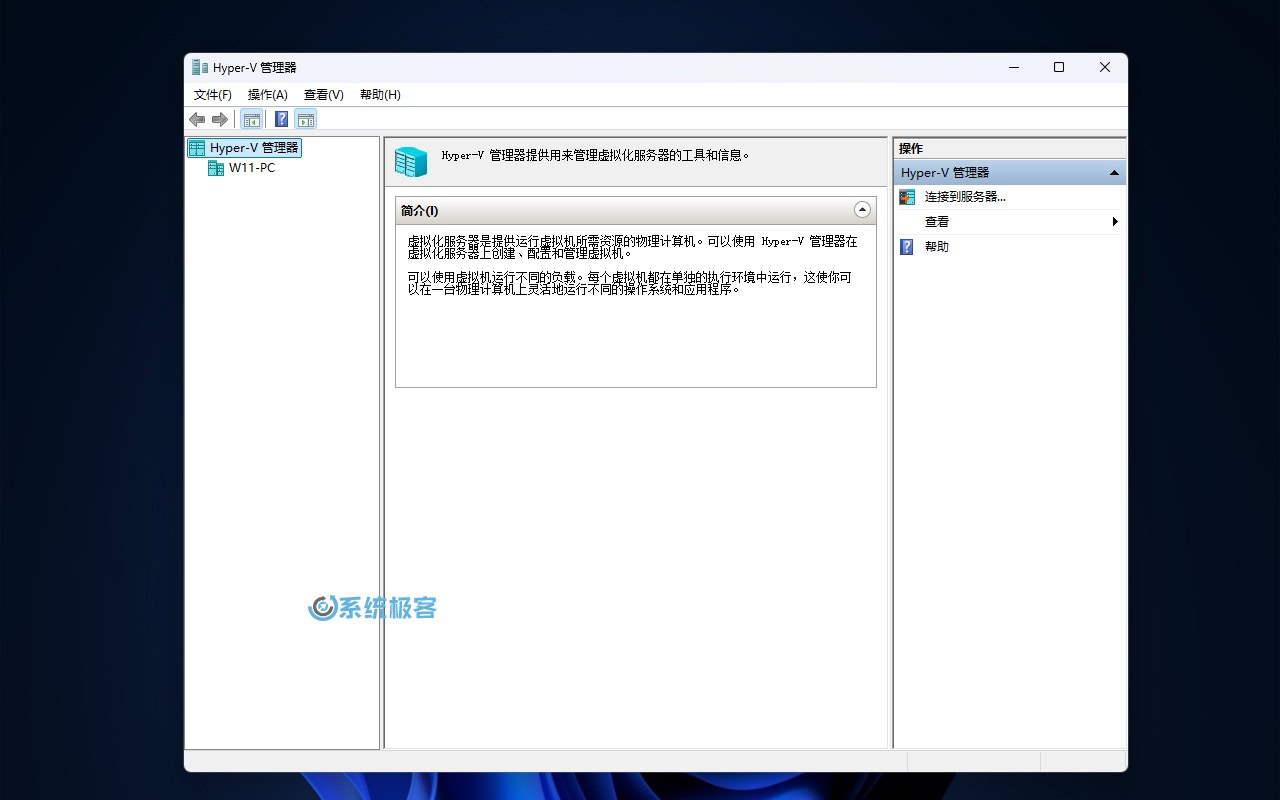The image size is (1280, 800).
Task: Collapse the Hyper-V 管理器 actions header arrow
Action: point(1114,173)
